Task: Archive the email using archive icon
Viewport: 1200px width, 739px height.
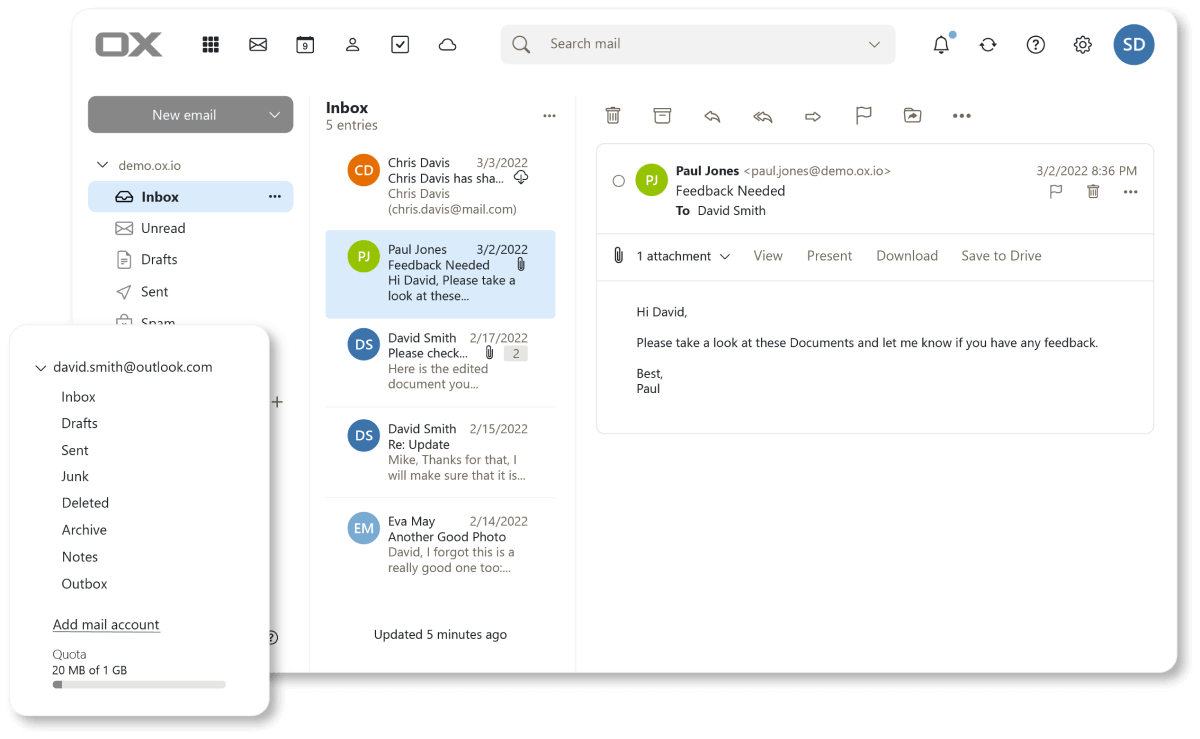Action: (662, 116)
